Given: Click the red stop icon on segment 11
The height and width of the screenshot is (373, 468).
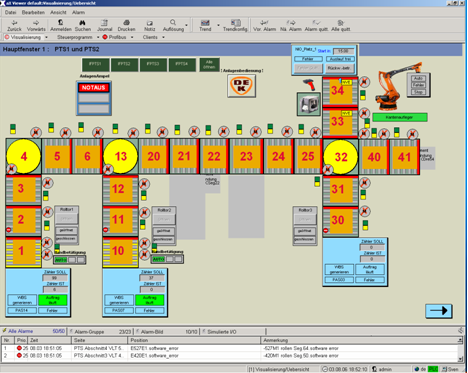Looking at the screenshot, I should pos(106,230).
